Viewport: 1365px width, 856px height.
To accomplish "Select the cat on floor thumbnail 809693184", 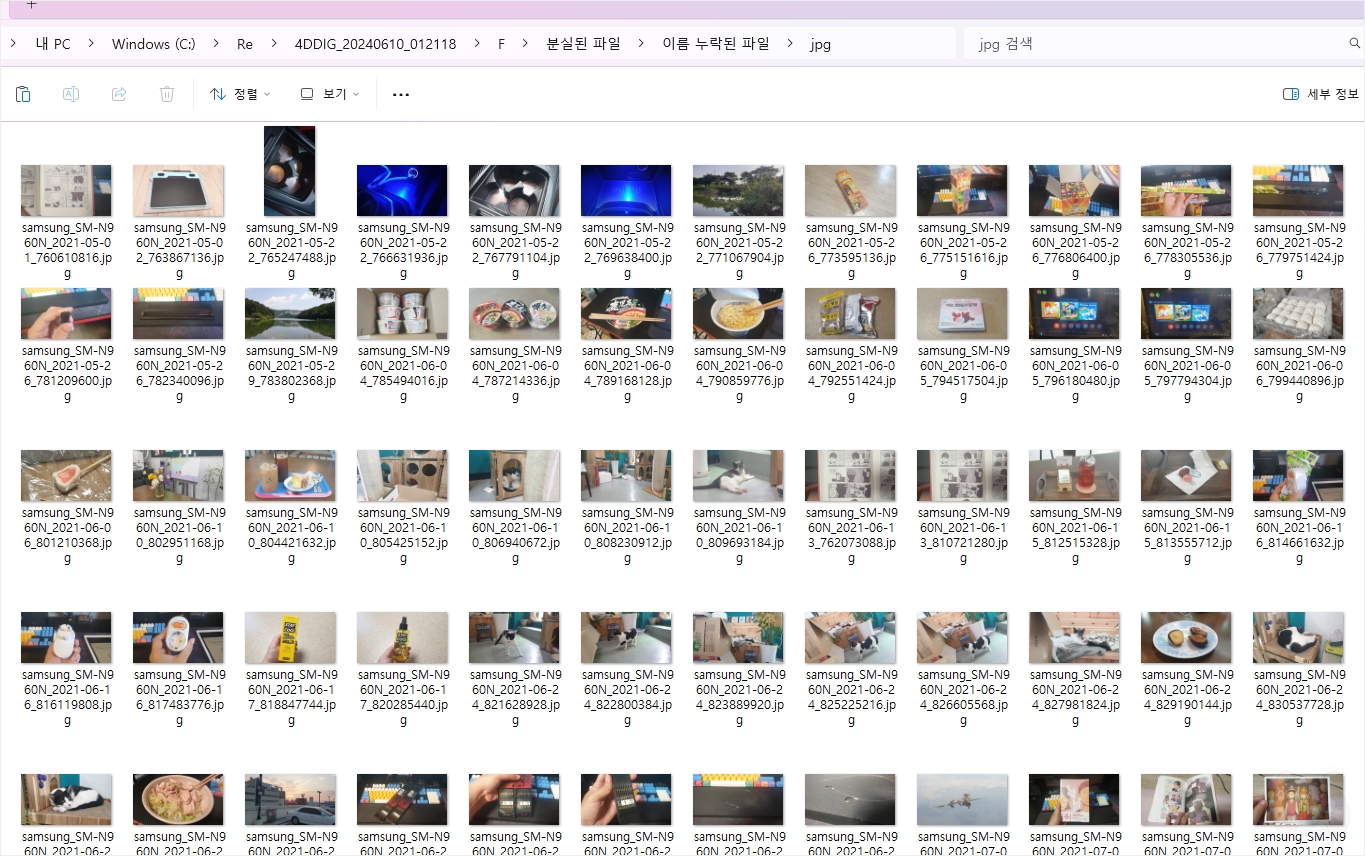I will (x=738, y=476).
